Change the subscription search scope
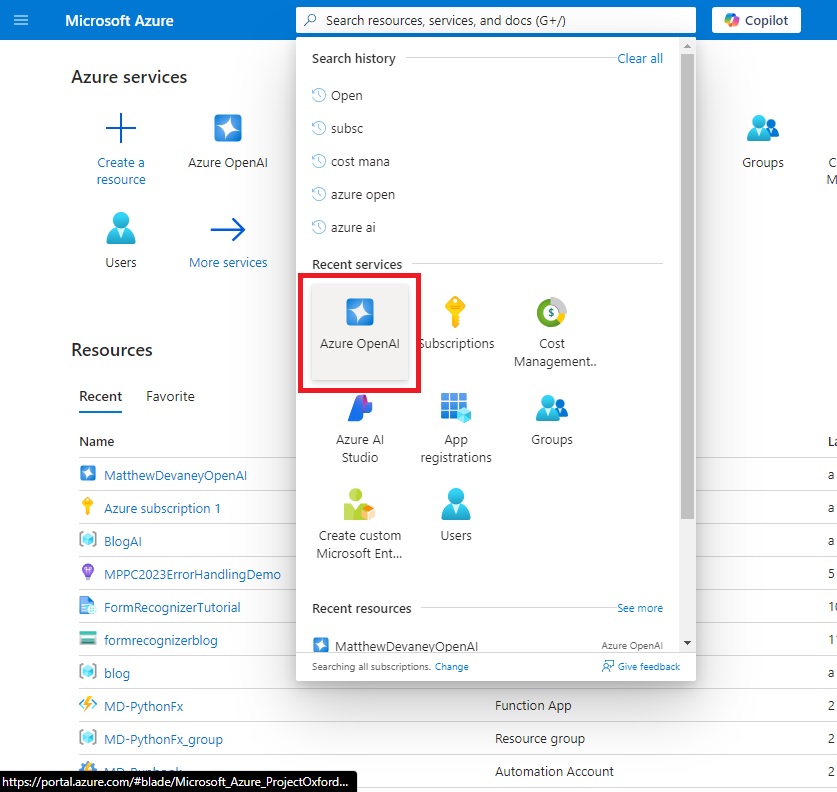The height and width of the screenshot is (792, 837). point(452,666)
